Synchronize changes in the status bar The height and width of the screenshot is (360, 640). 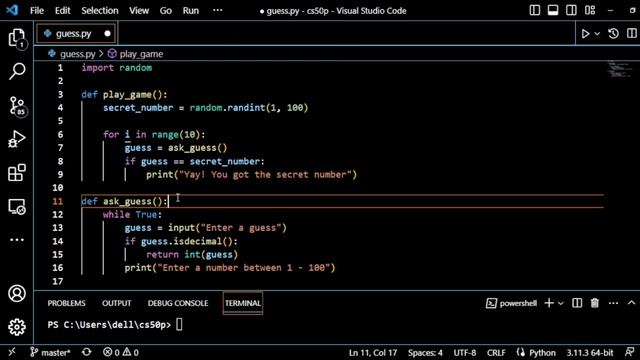(x=87, y=352)
